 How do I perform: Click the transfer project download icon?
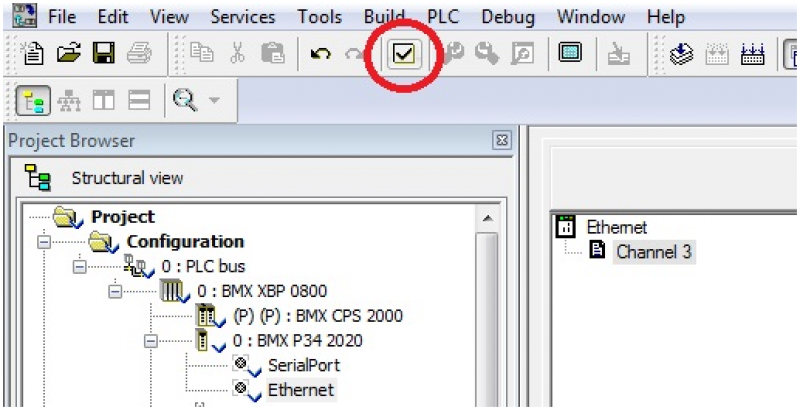click(x=681, y=53)
